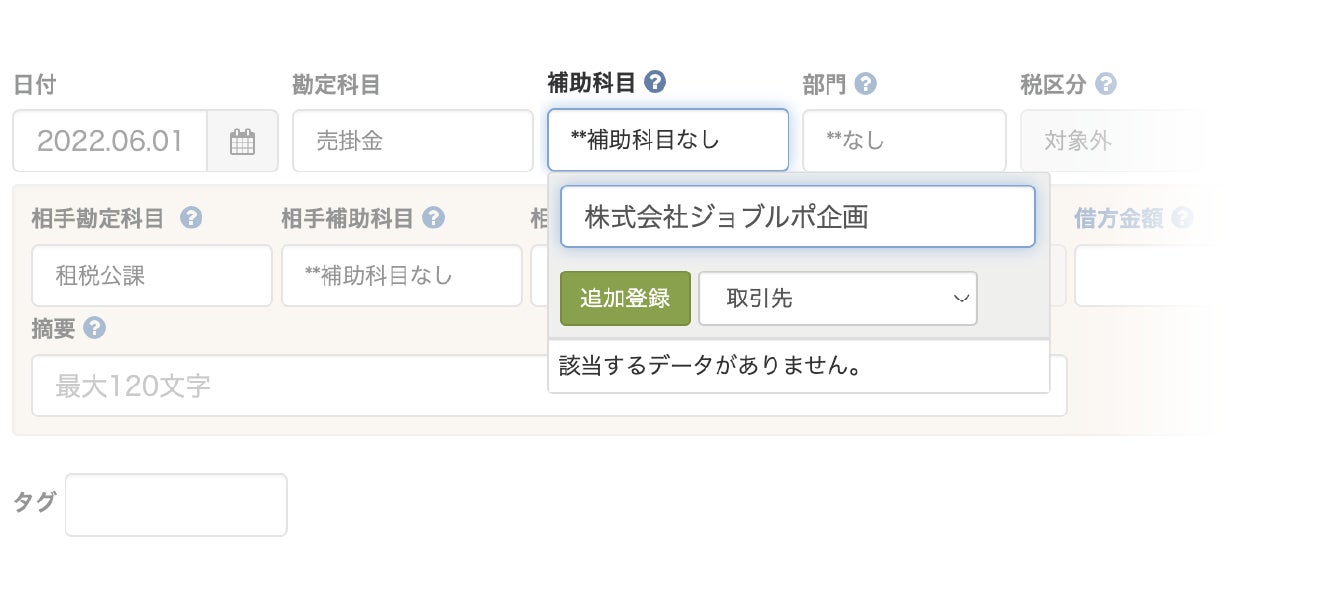Image resolution: width=1340 pixels, height=600 pixels.
Task: Click the 相手勘定科目 field showing 租税公課
Action: (151, 276)
